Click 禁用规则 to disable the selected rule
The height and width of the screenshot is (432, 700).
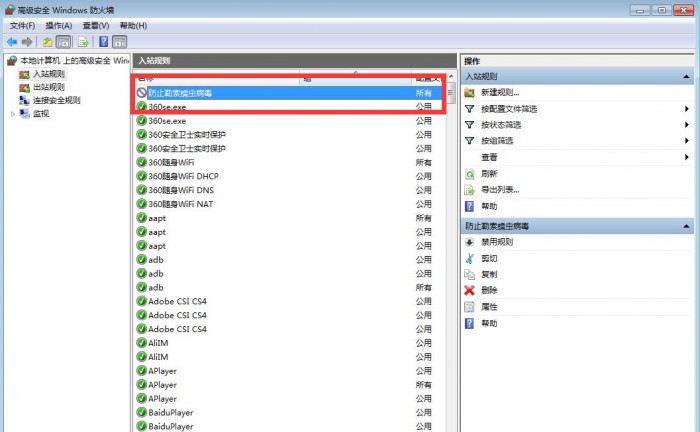497,242
